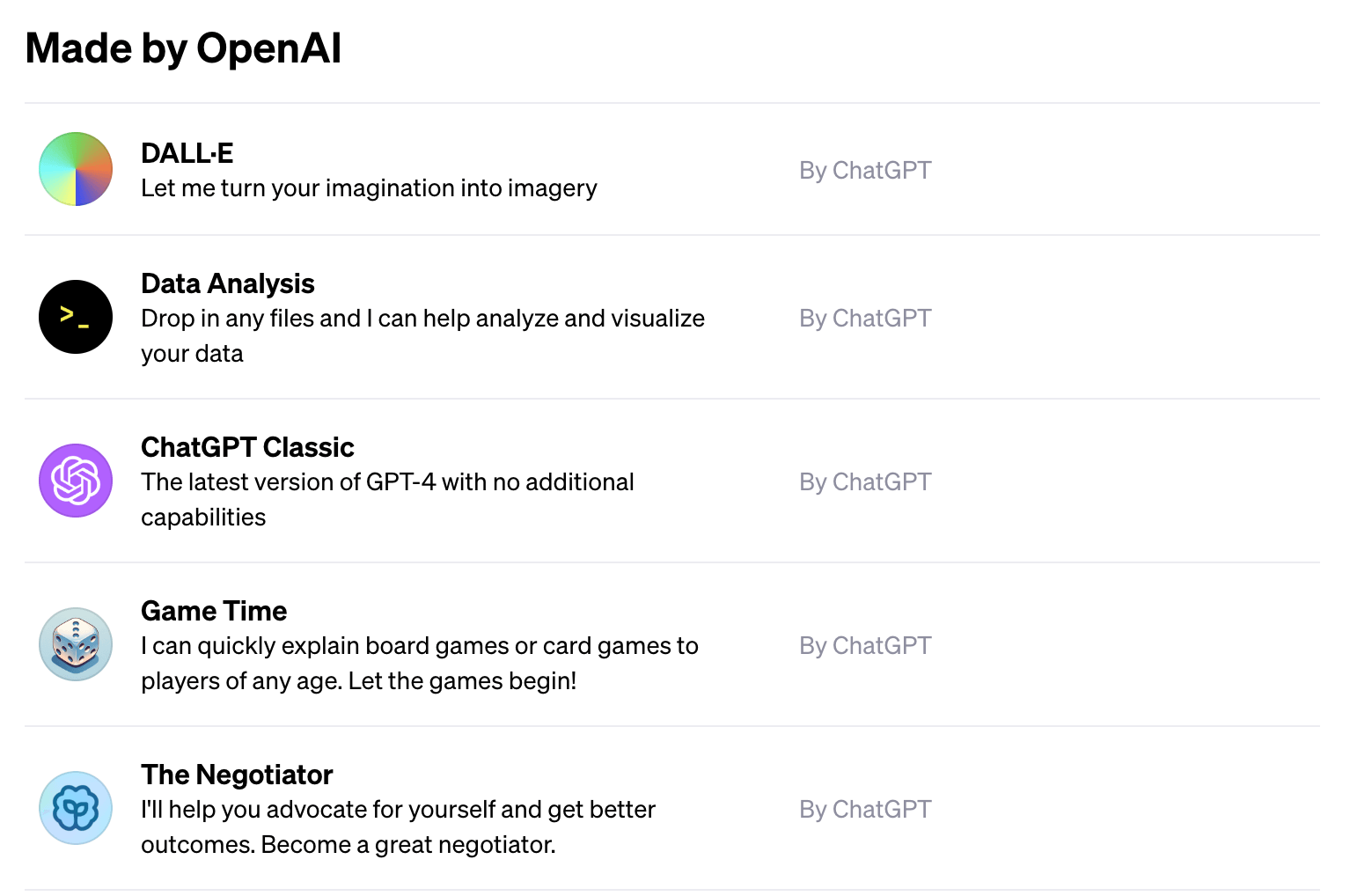1350x896 pixels.
Task: Click 'The latest version of GPT-4' description
Action: point(387,499)
